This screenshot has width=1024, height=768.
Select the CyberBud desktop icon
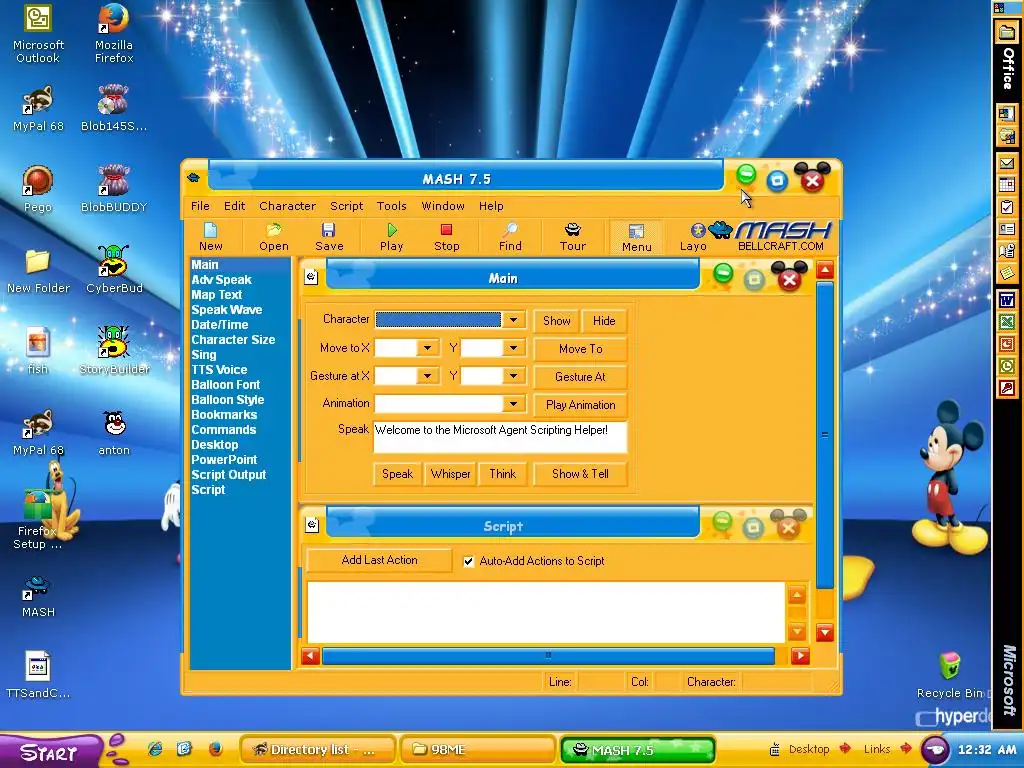pyautogui.click(x=114, y=270)
